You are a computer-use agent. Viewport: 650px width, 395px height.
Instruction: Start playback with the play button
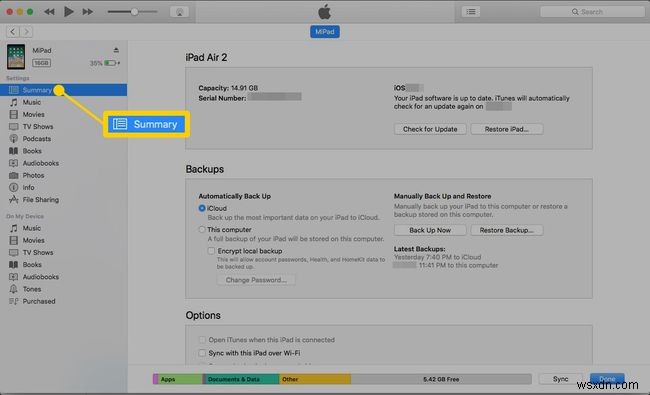pyautogui.click(x=69, y=12)
